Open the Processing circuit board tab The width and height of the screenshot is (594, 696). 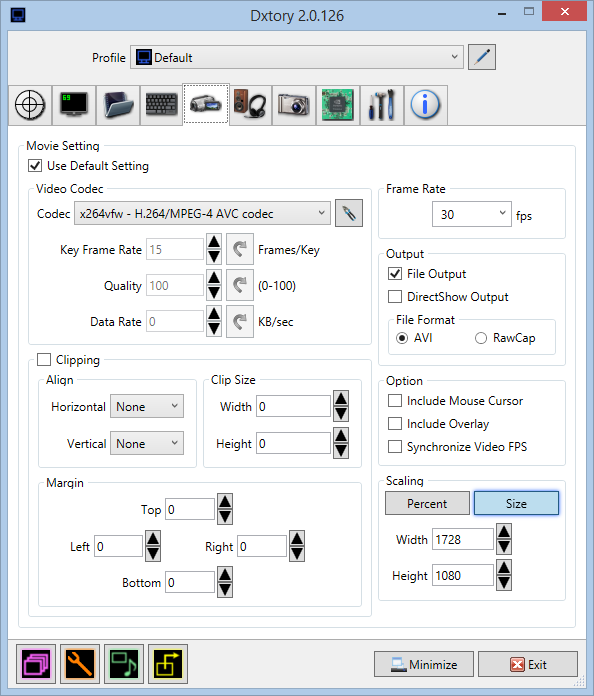(338, 105)
